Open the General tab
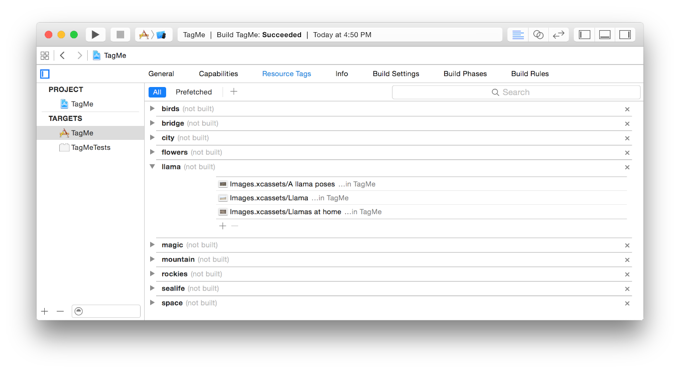Screen dimensions: 680x373 [161, 74]
